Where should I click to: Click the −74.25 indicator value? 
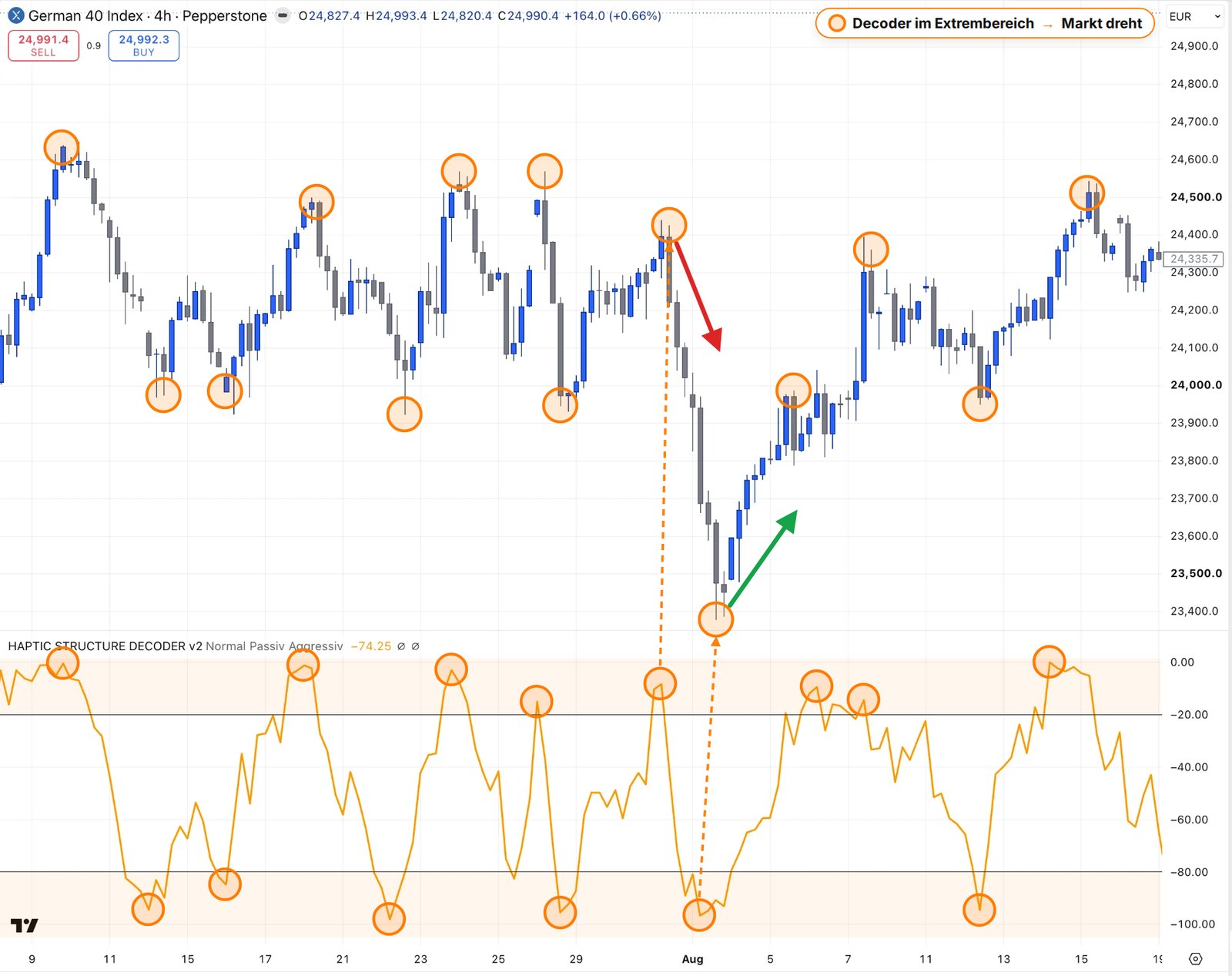pyautogui.click(x=371, y=646)
